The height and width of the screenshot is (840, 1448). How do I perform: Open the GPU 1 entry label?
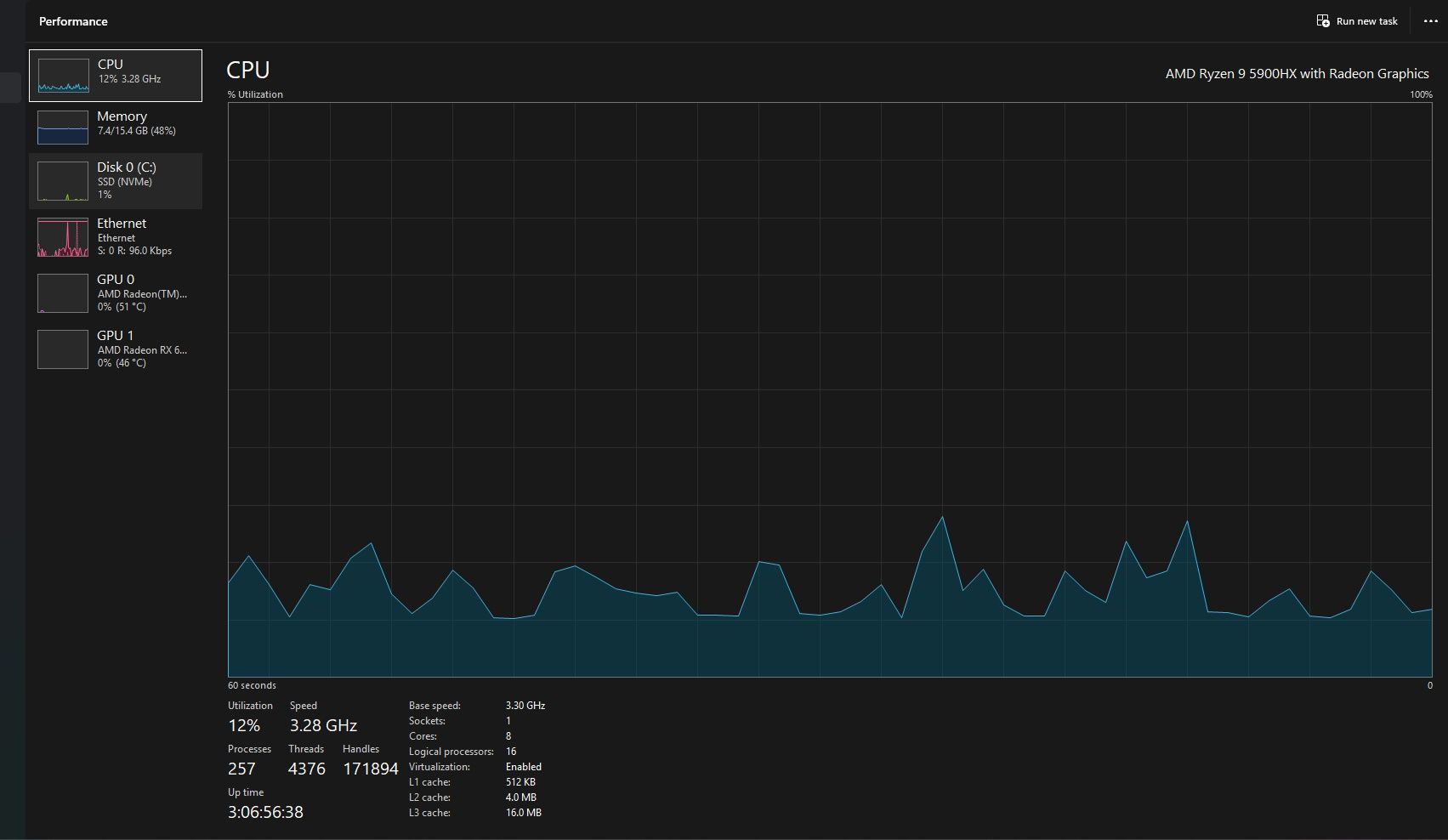coord(116,335)
